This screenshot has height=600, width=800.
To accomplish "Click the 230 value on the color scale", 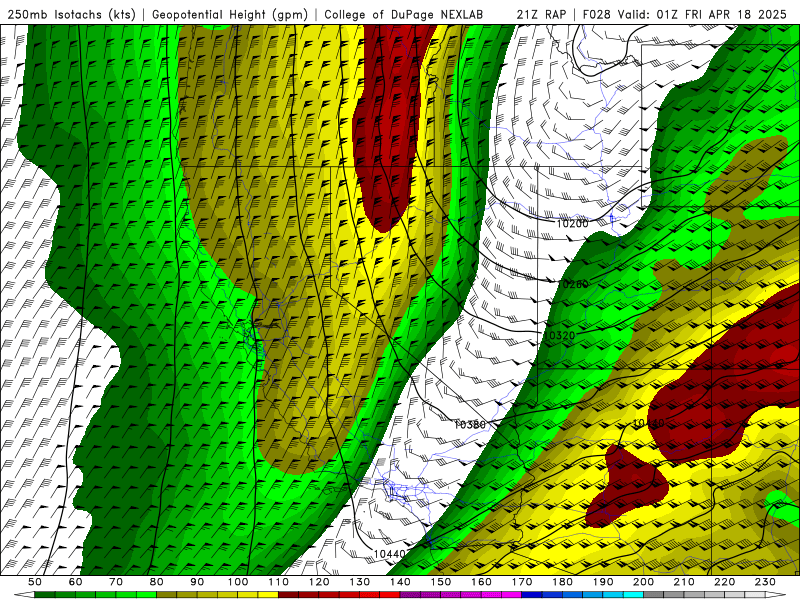I will point(766,582).
